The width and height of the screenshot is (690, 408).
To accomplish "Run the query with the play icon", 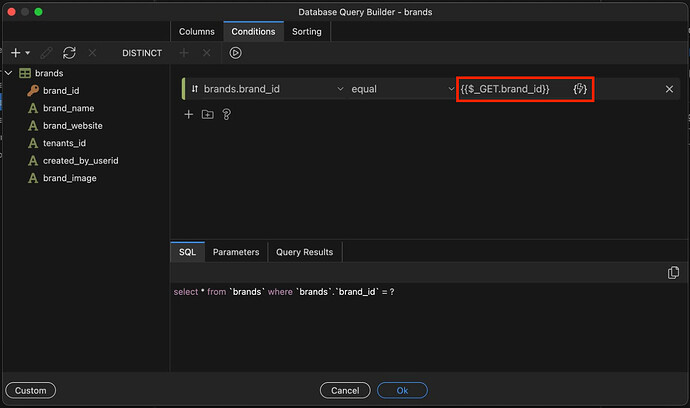I will (235, 53).
